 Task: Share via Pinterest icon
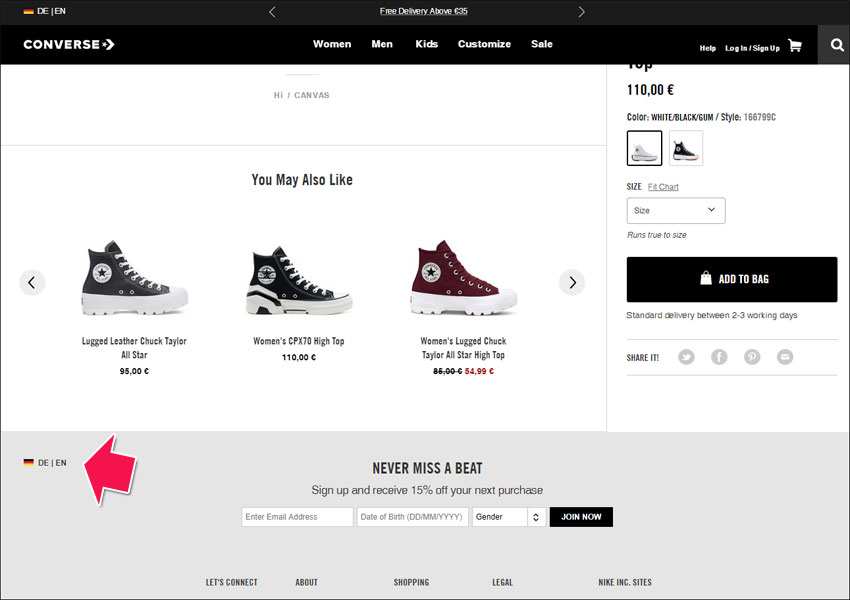(x=752, y=357)
